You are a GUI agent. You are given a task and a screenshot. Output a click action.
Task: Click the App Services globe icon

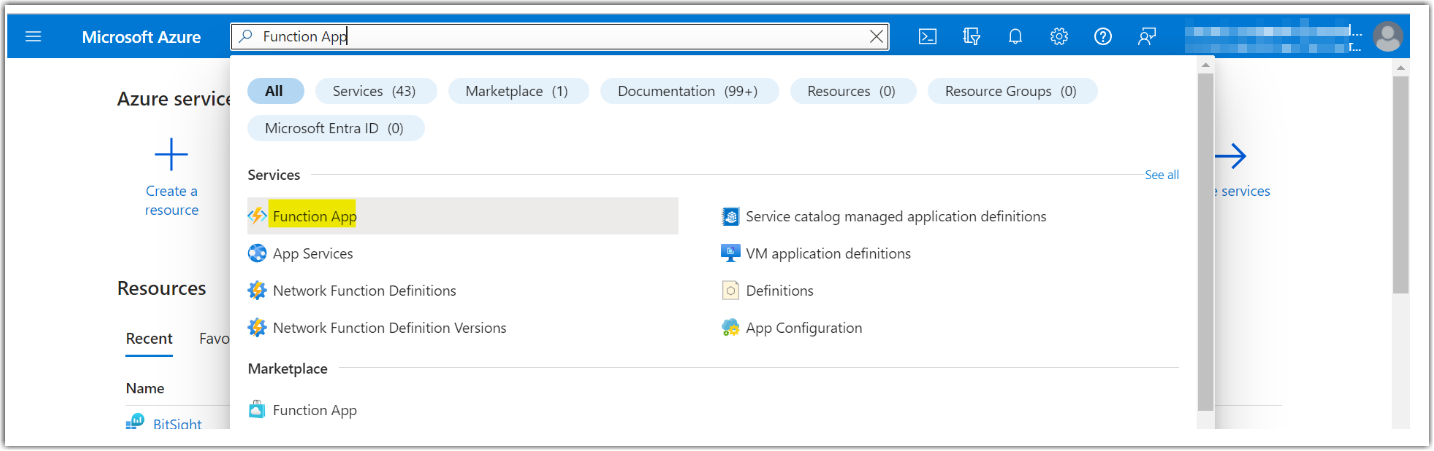(x=257, y=254)
